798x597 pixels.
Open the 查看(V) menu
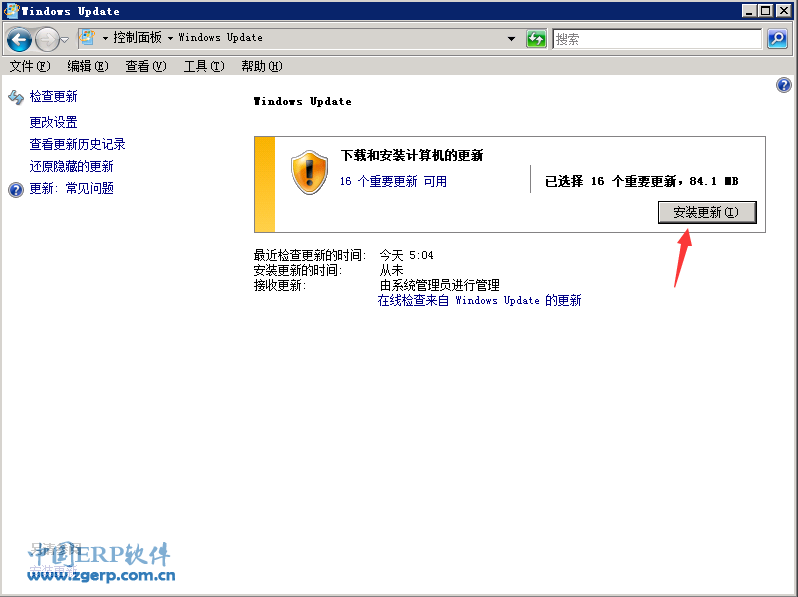coord(146,66)
